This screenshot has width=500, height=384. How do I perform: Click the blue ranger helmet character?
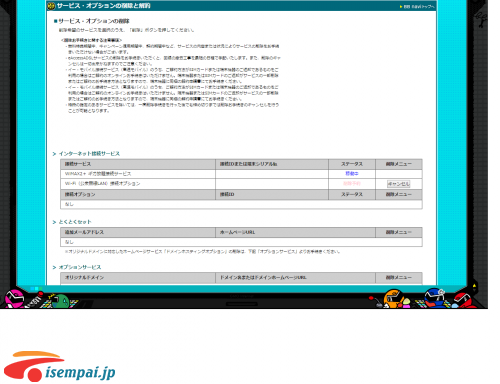435,297
